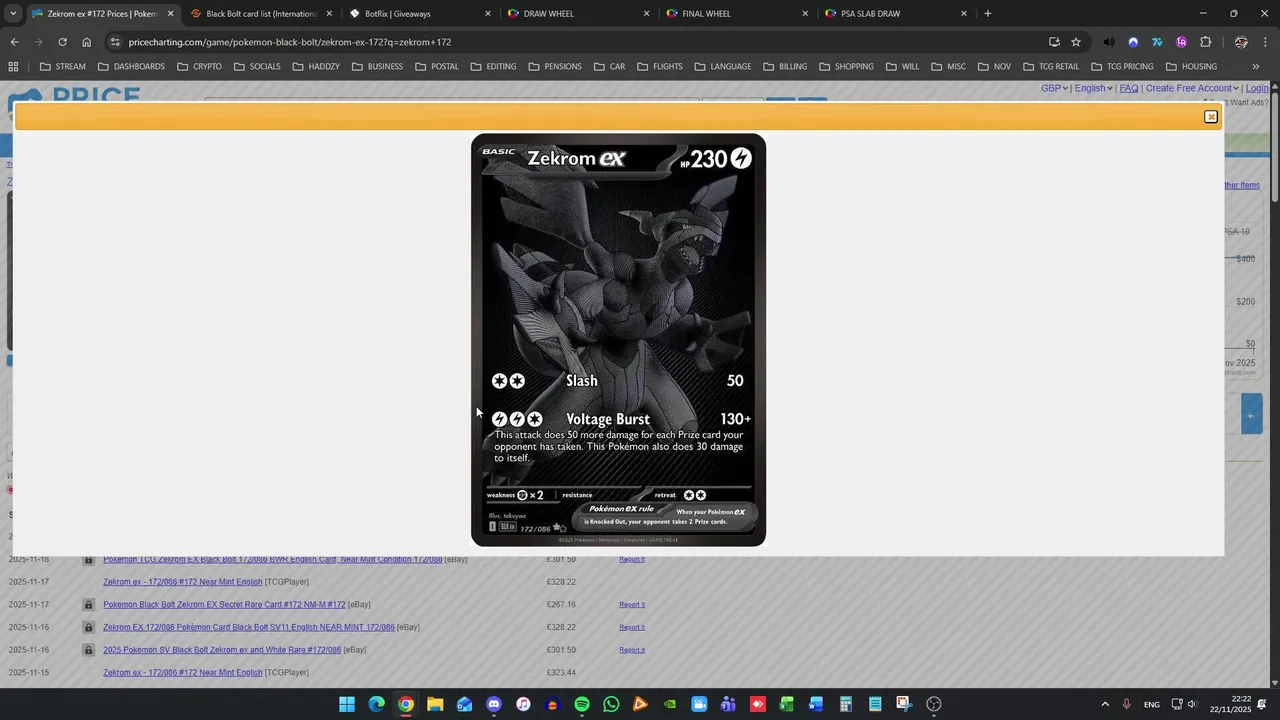Screen dimensions: 1280x720
Task: Click the enlarged Zekrom ex card image
Action: (x=618, y=340)
